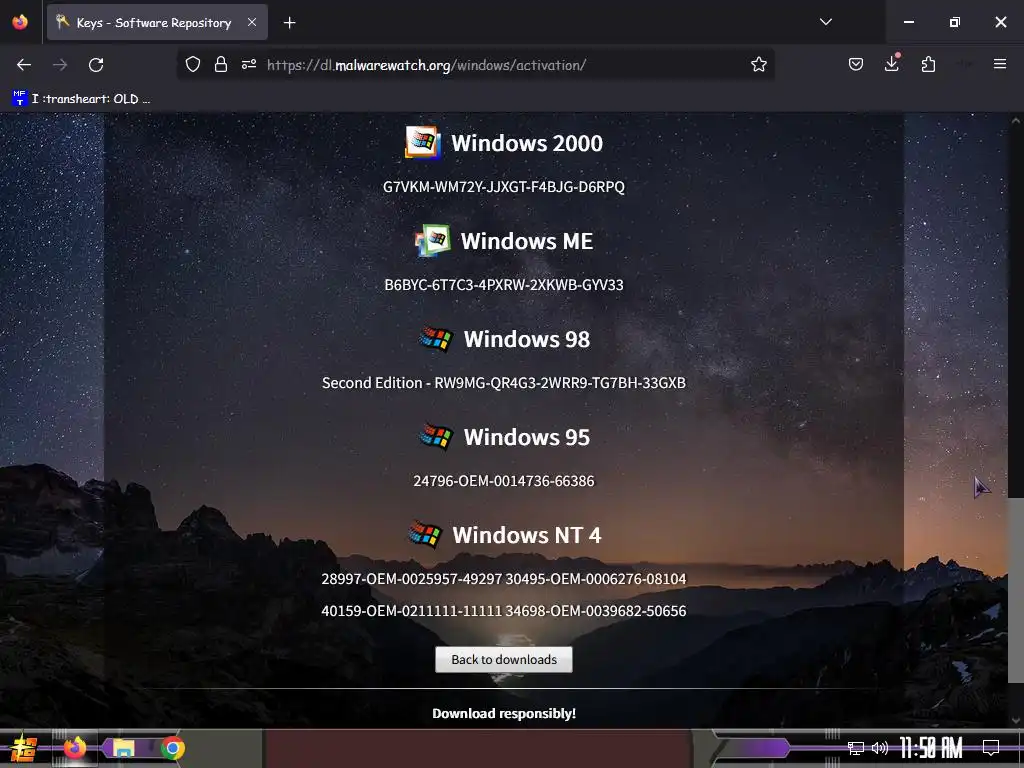Select key 24796-OEM-0014736-66386

(504, 481)
